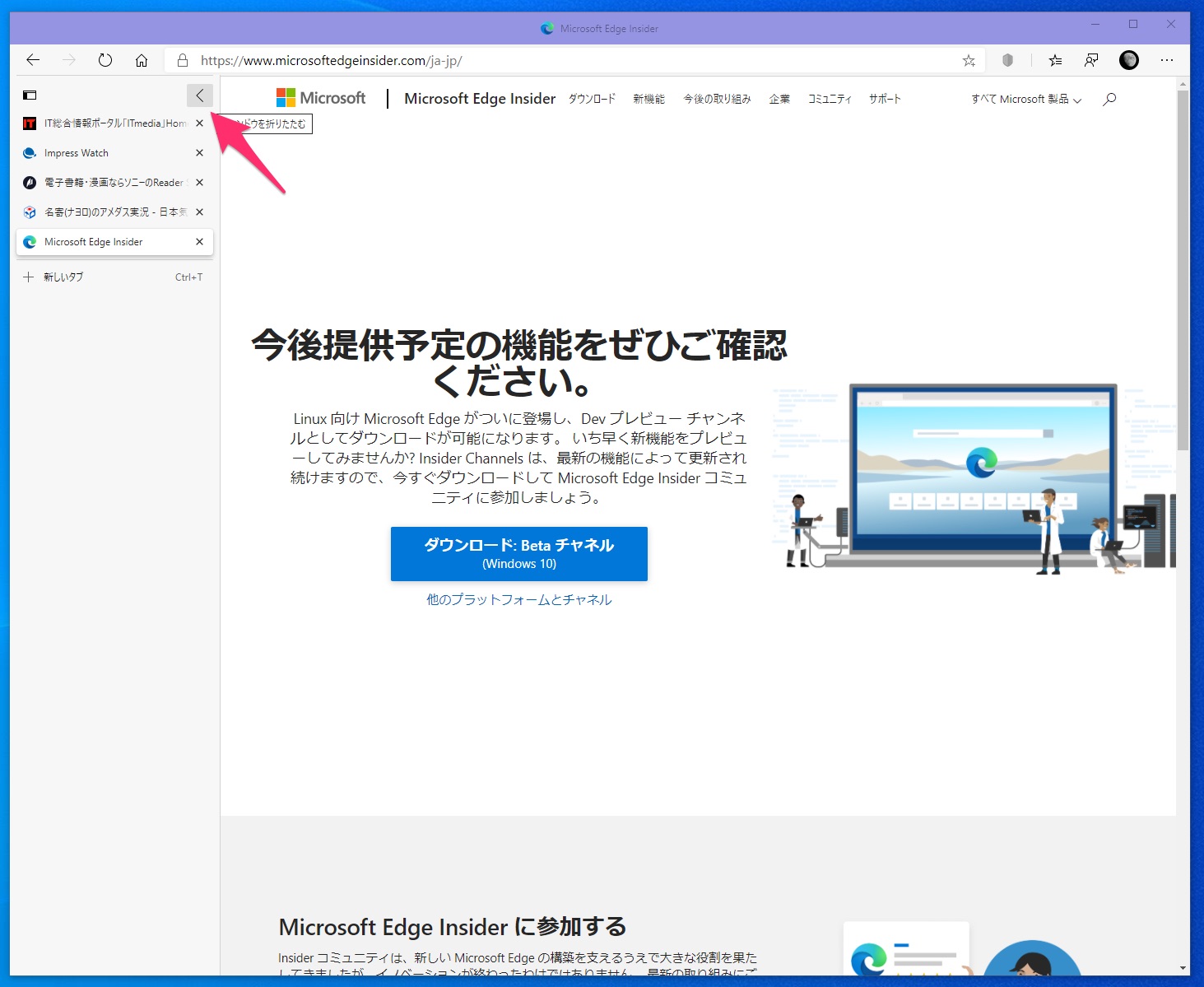Expand すべて Microsoft 製品 dropdown
The image size is (1204, 987).
tap(1026, 99)
